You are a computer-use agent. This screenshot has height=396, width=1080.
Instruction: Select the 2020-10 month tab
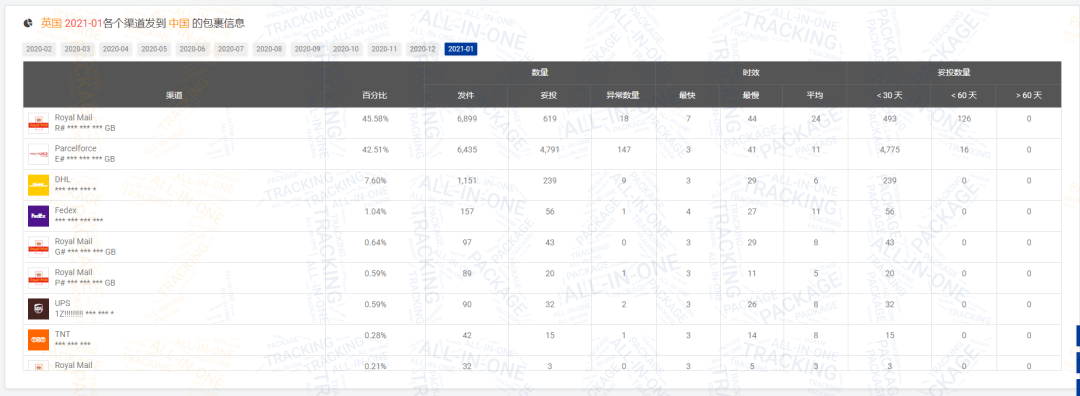click(346, 49)
